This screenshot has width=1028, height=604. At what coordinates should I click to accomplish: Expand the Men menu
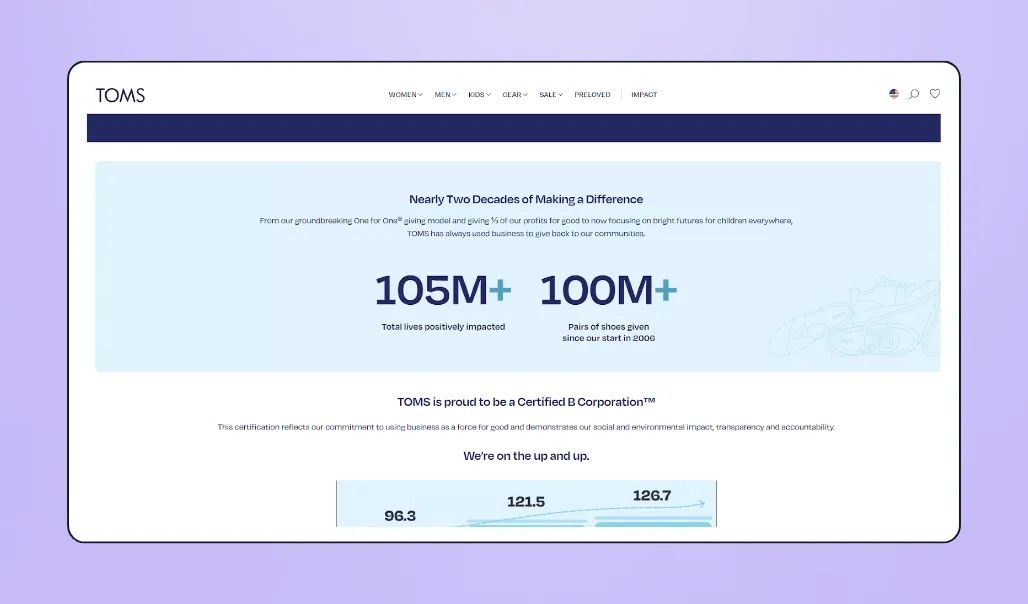445,94
